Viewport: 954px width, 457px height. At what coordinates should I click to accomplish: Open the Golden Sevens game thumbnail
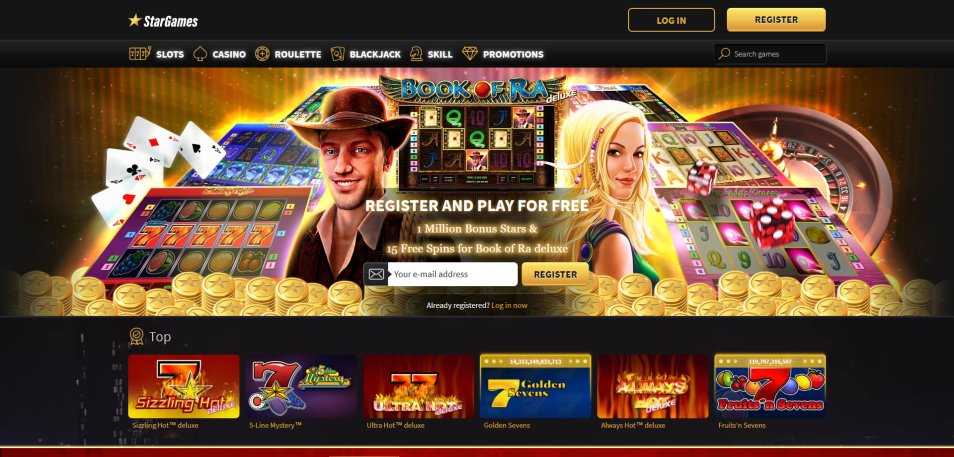[535, 386]
